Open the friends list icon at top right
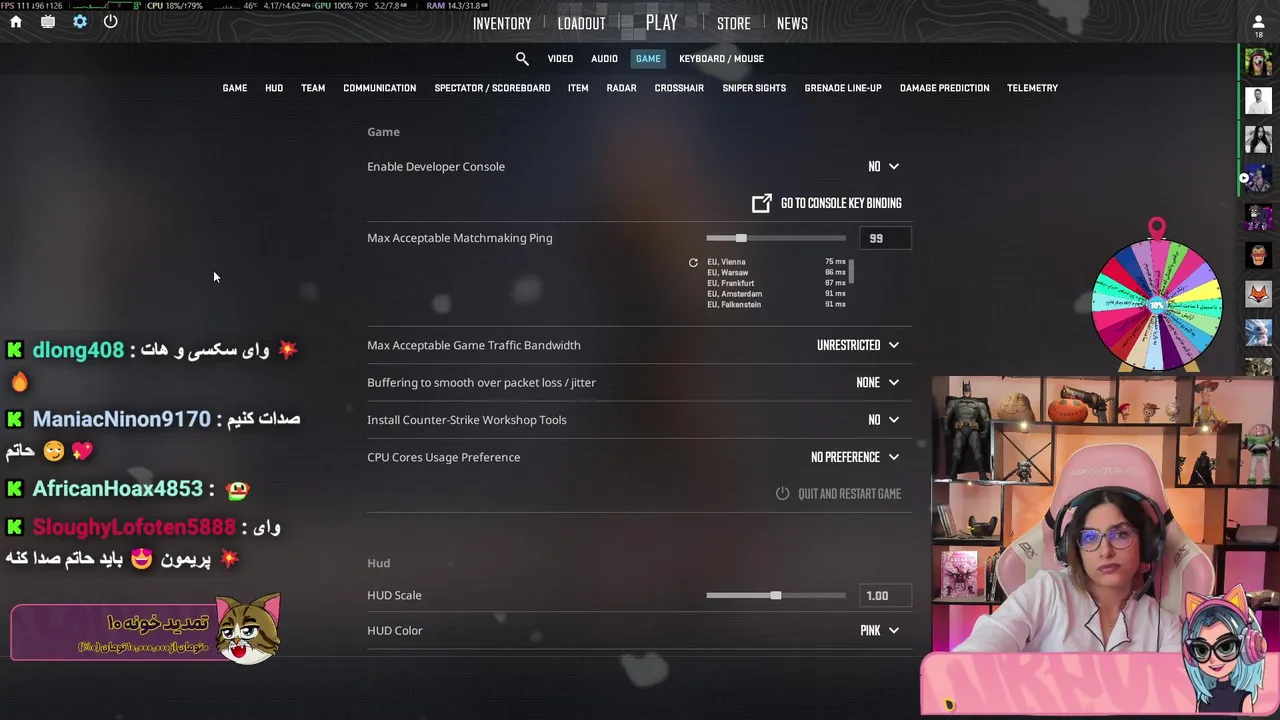This screenshot has width=1280, height=720. (x=1258, y=22)
